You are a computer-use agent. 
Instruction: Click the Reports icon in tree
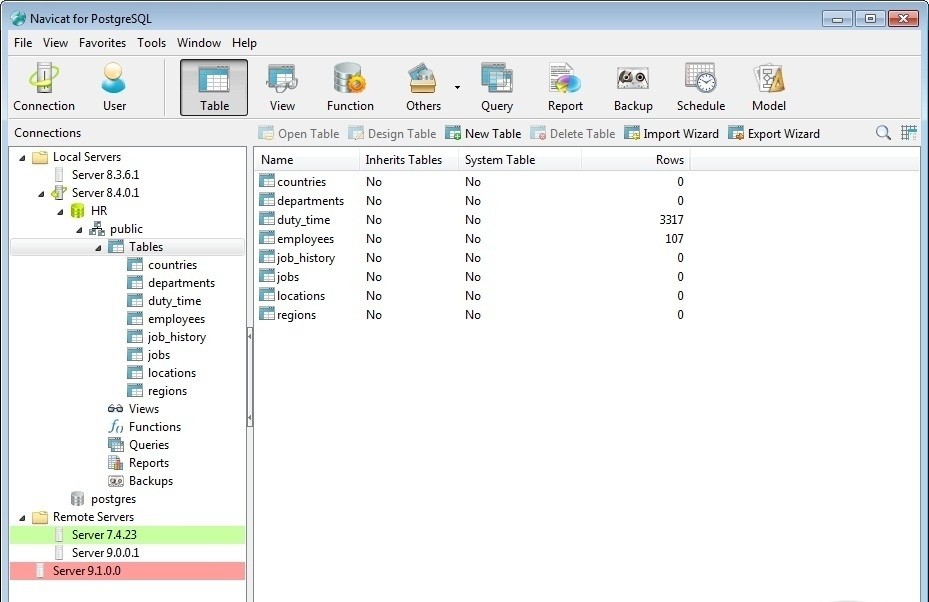[x=116, y=463]
